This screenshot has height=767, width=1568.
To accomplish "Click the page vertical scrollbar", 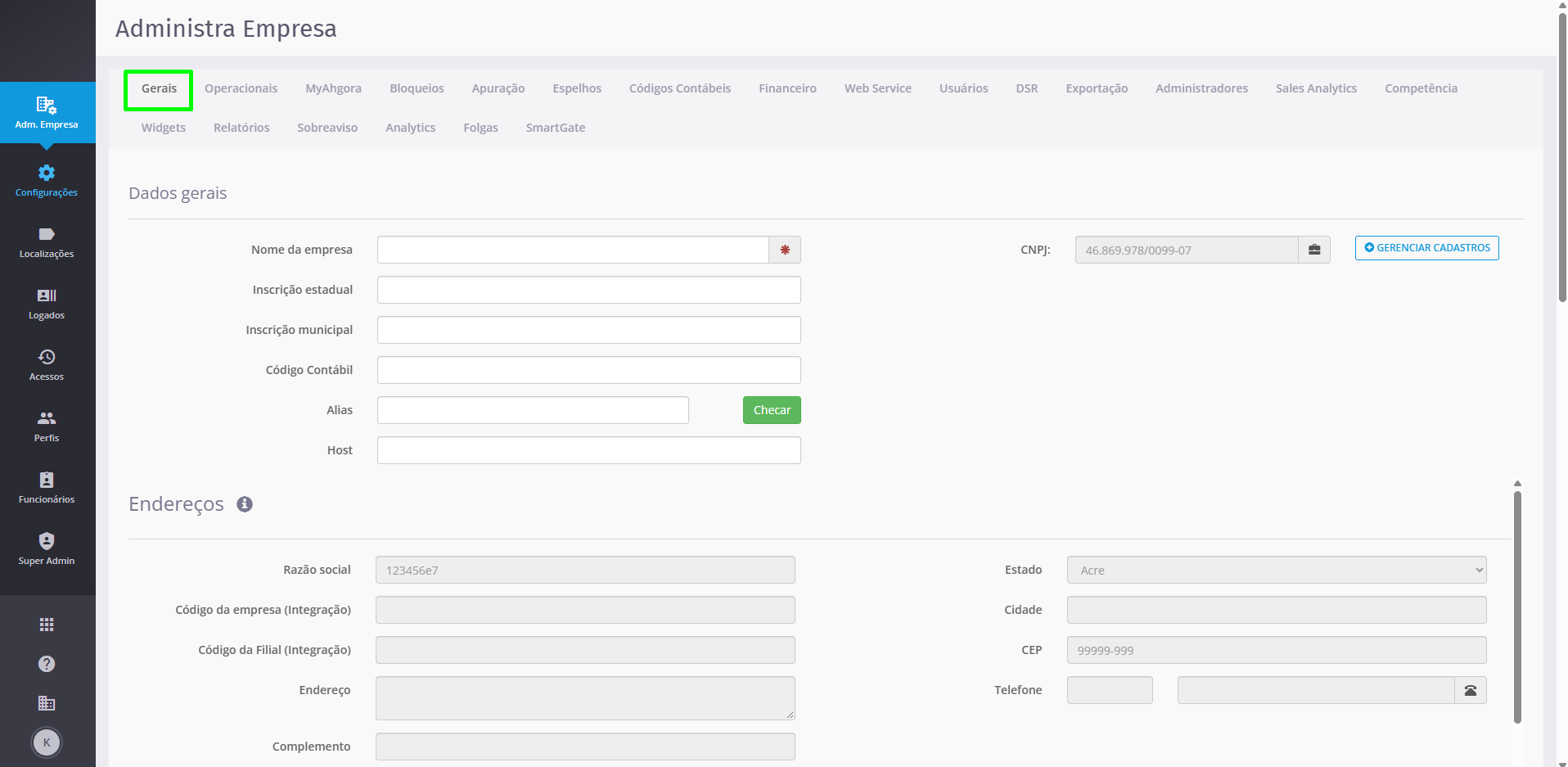I will 1562,156.
